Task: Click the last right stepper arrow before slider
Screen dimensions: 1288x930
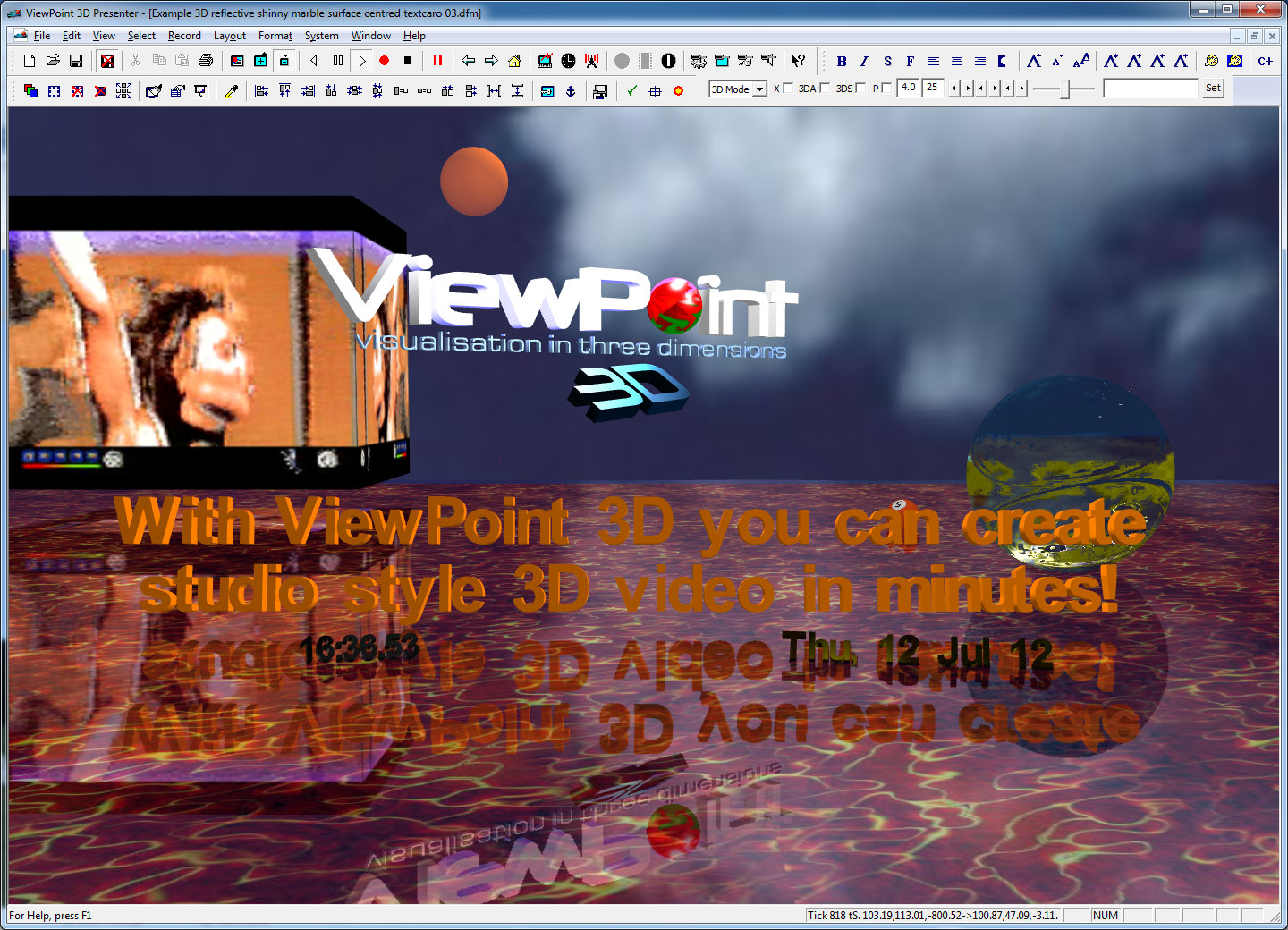Action: point(1021,89)
